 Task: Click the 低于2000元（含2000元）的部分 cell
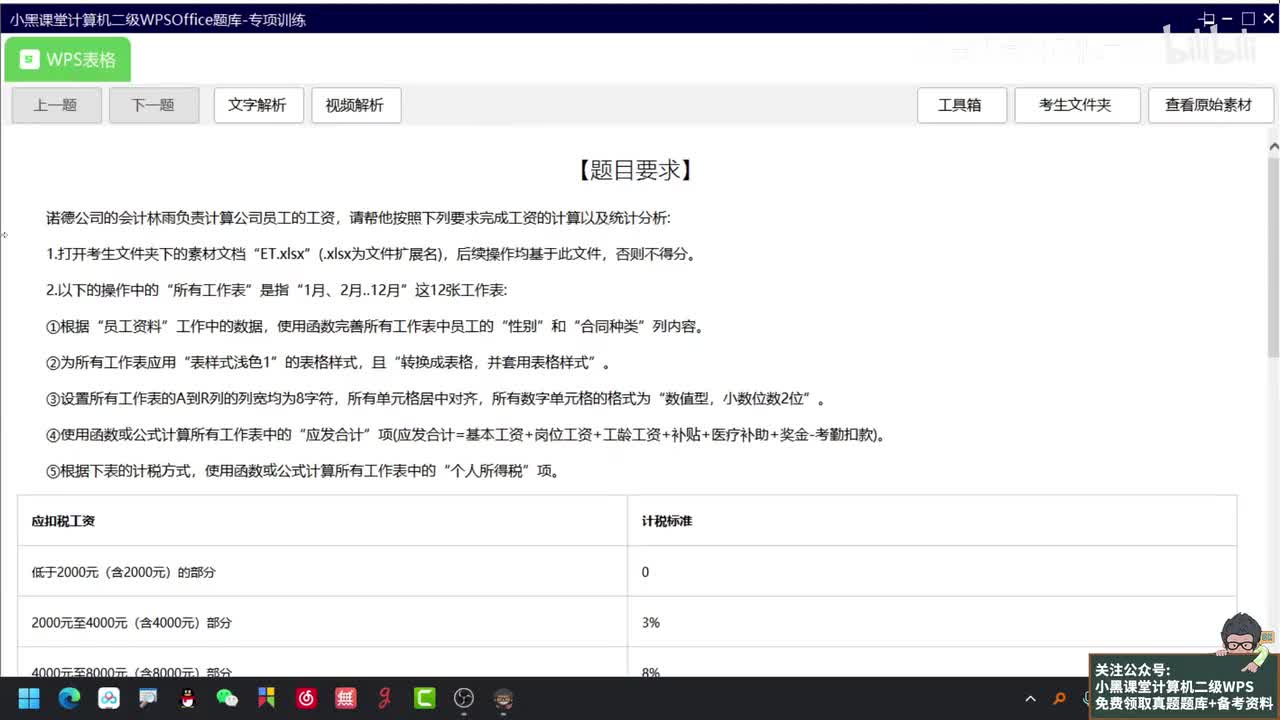(x=322, y=572)
